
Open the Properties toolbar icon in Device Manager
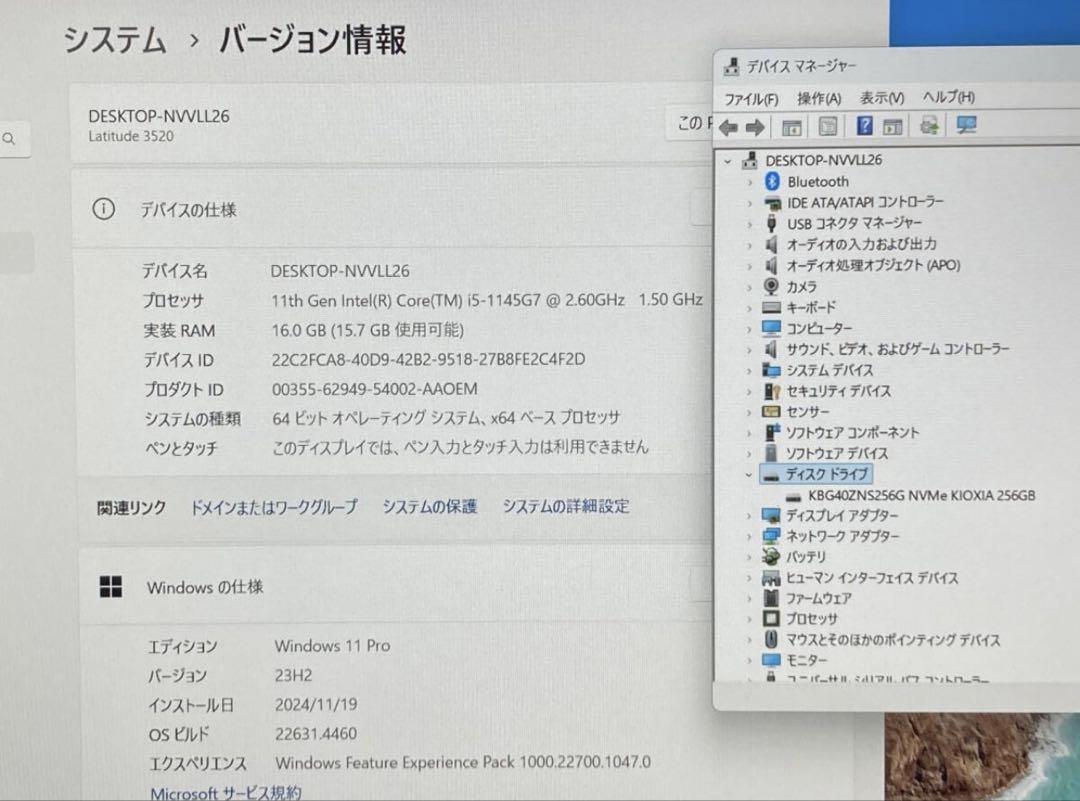tap(828, 127)
